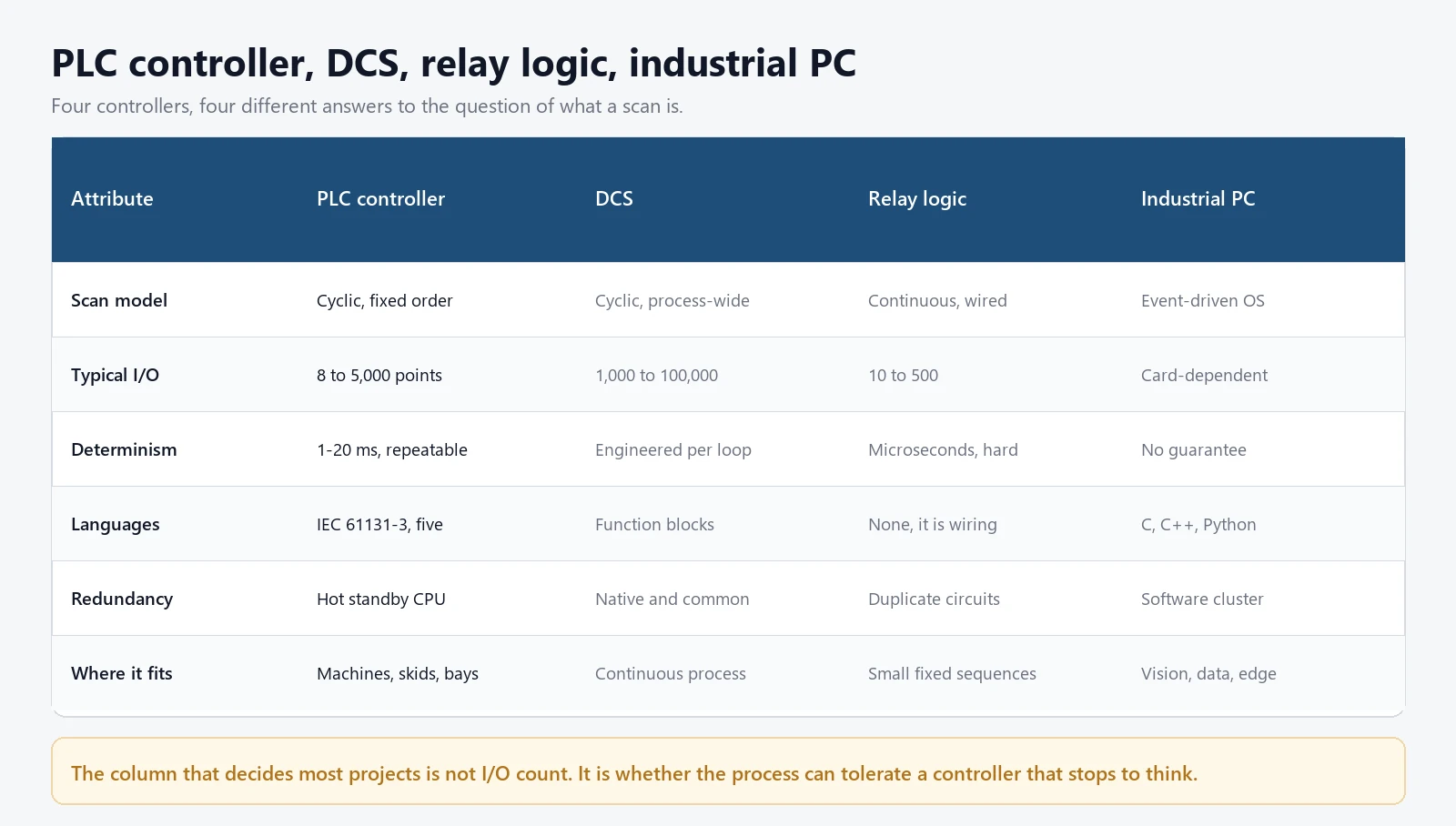The image size is (1456, 826).
Task: Select the 'Cyclic, fixed order' cell
Action: click(x=384, y=300)
